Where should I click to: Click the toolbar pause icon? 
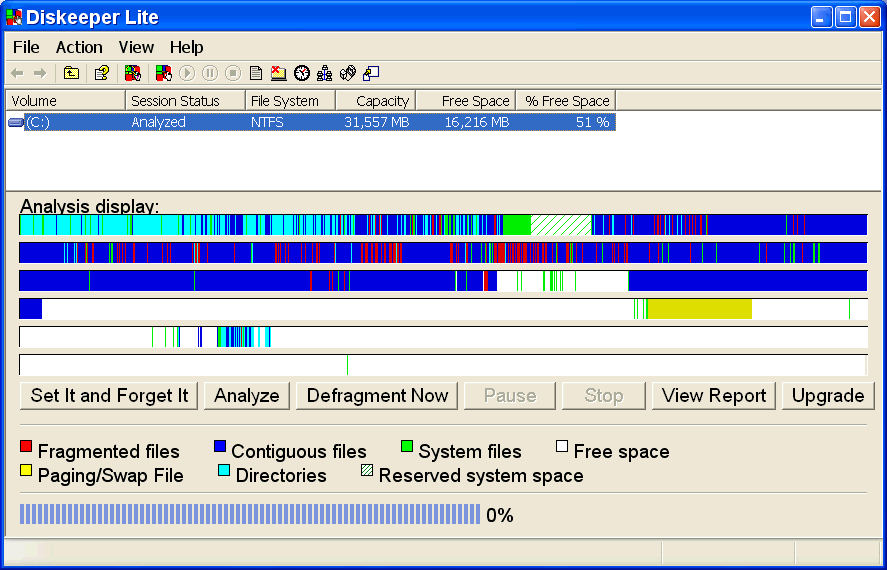click(x=210, y=73)
